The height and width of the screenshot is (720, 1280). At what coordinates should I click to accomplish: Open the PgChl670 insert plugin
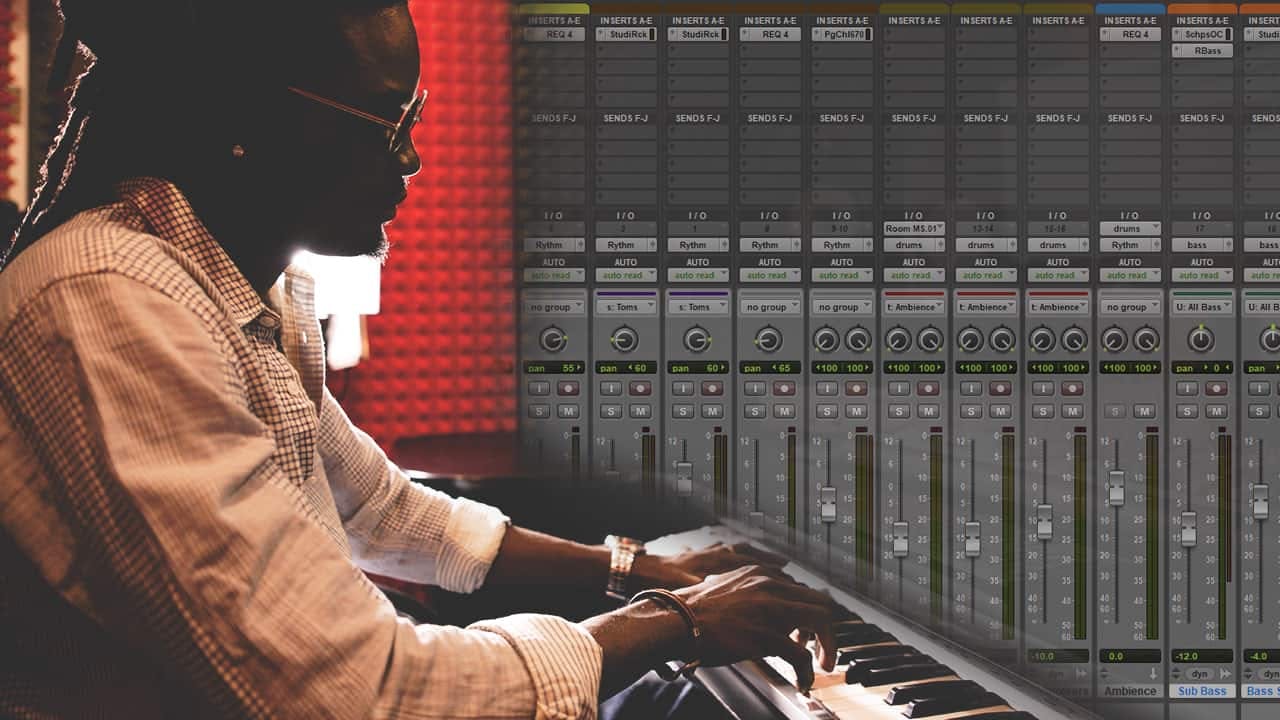pyautogui.click(x=842, y=34)
